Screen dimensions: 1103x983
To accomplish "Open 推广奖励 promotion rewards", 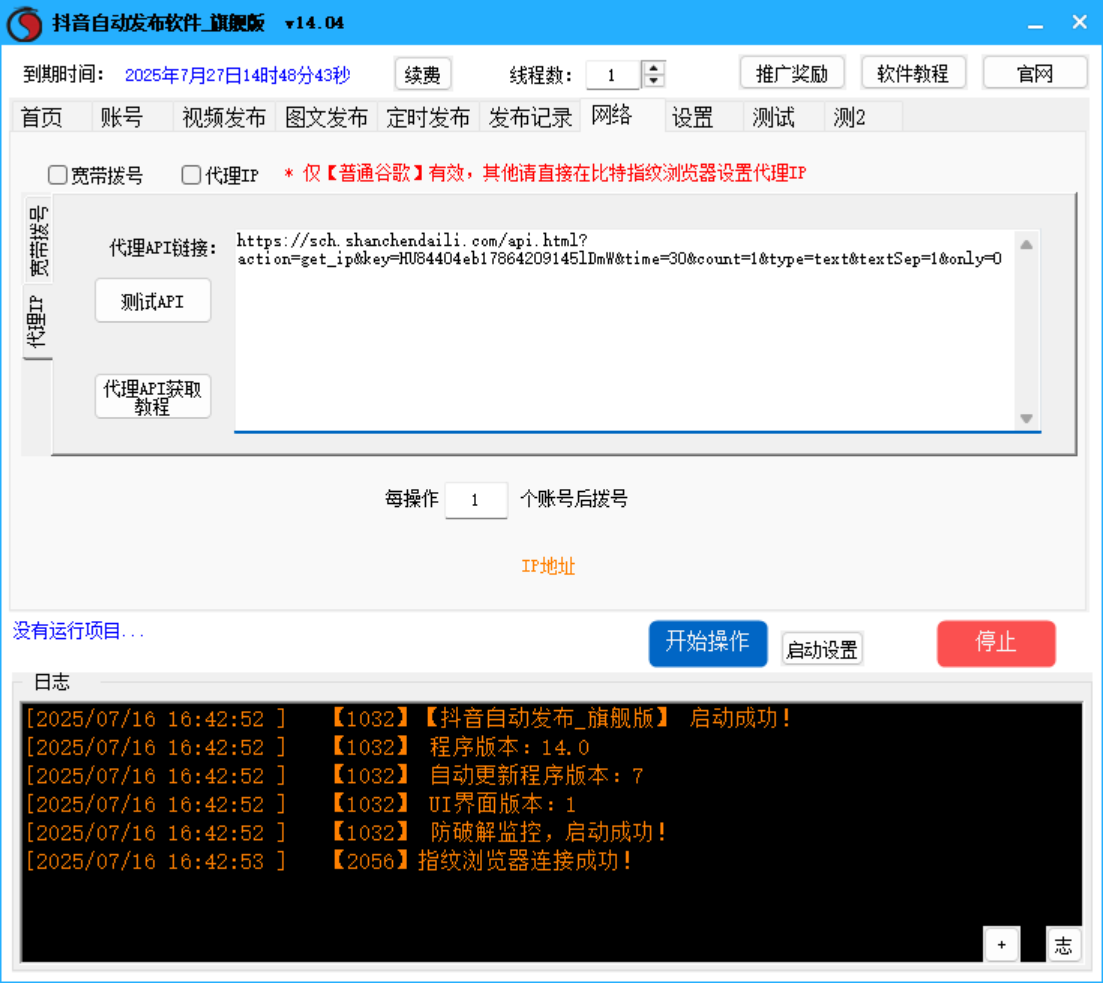I will [x=792, y=73].
